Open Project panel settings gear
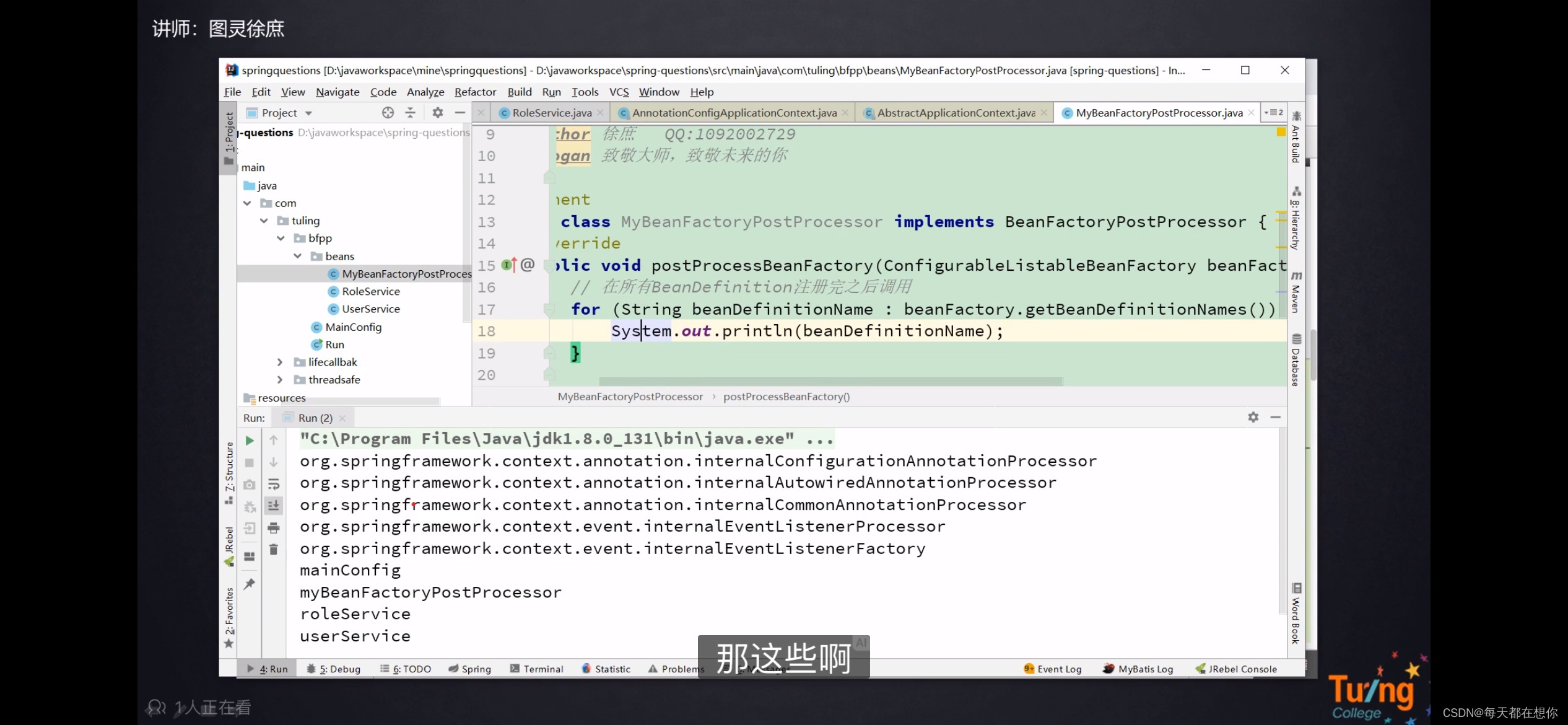1568x725 pixels. [438, 112]
